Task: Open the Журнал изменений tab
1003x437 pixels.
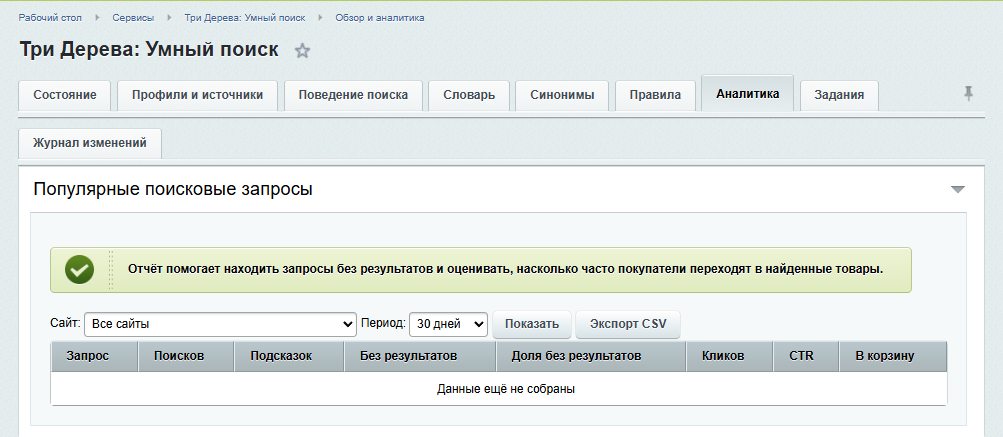Action: 90,143
